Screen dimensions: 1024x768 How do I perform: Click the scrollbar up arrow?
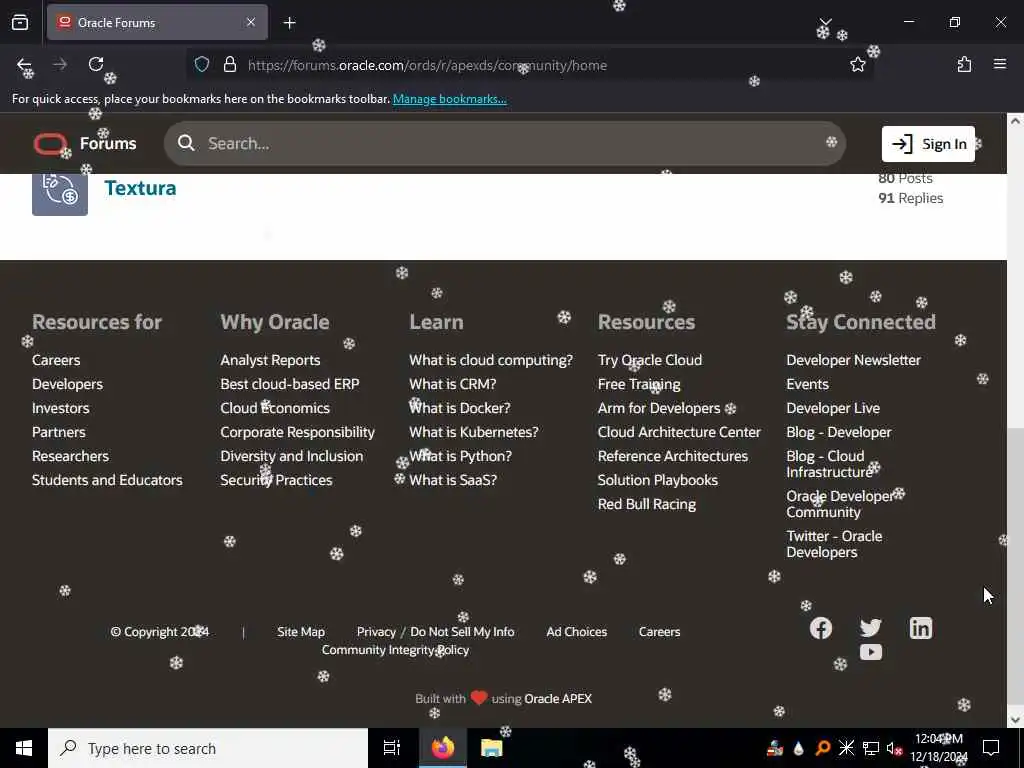(1015, 121)
